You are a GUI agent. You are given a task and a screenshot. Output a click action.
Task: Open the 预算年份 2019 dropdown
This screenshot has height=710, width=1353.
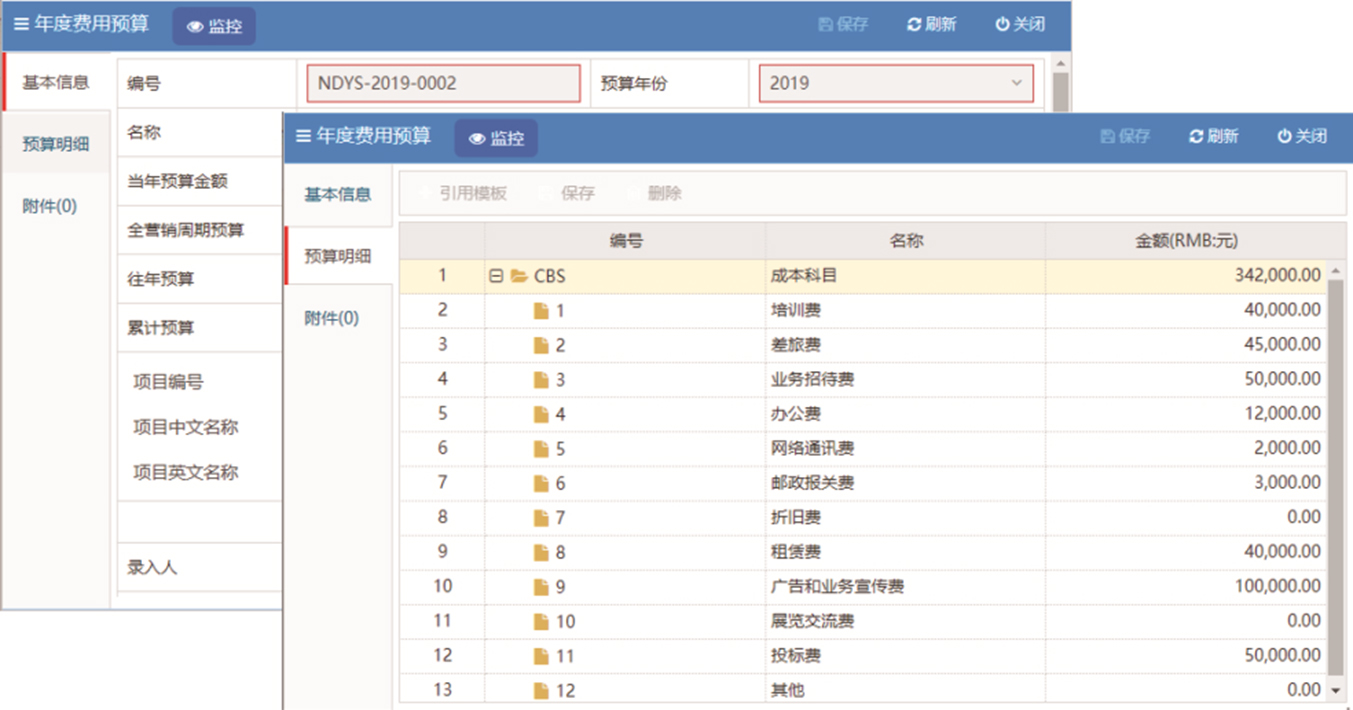(1016, 83)
